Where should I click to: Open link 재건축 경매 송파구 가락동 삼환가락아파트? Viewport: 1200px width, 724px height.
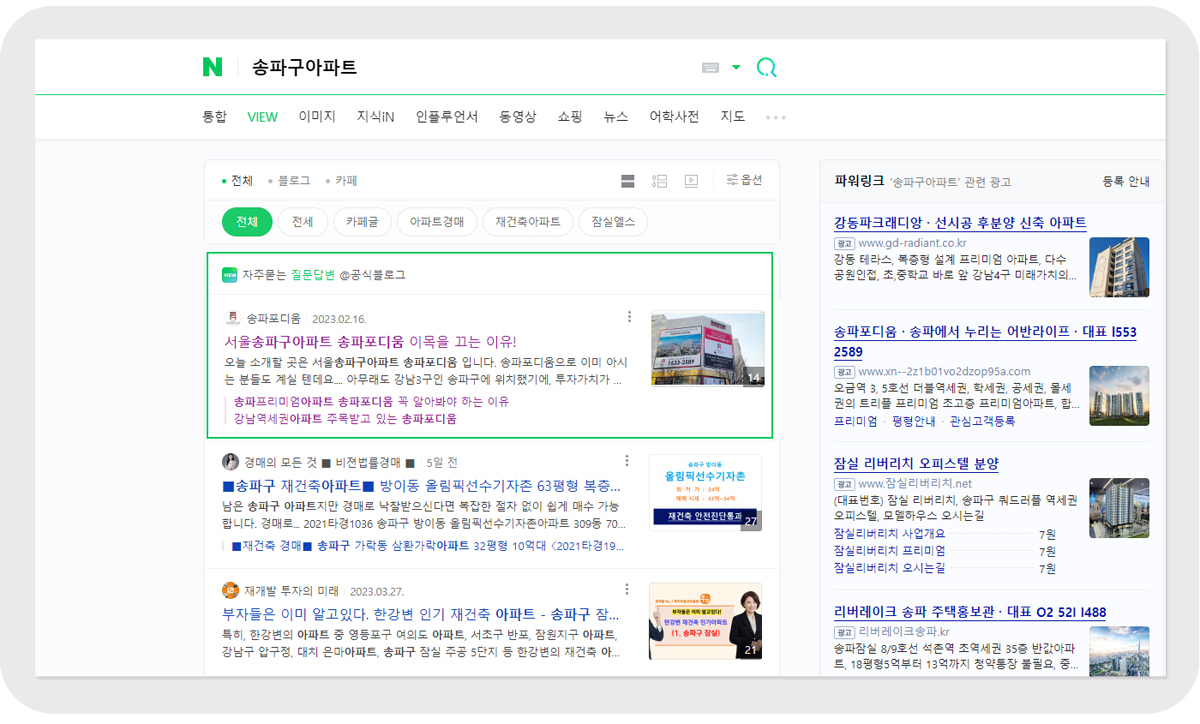click(427, 546)
